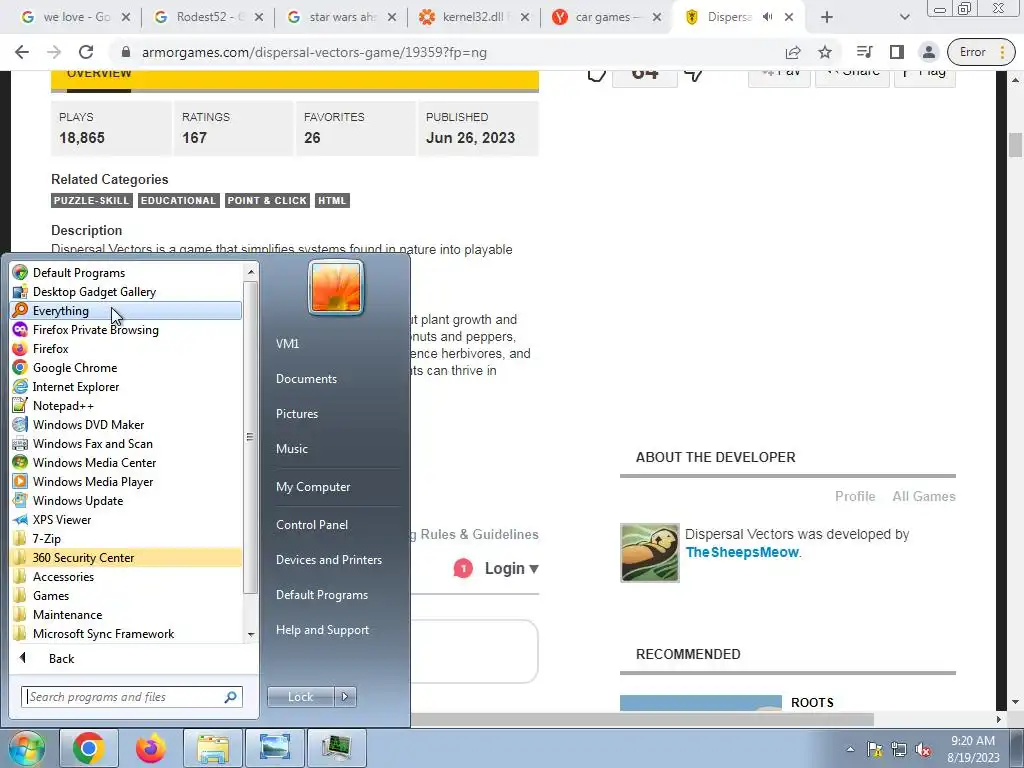Reload the page in Chrome

click(x=86, y=52)
